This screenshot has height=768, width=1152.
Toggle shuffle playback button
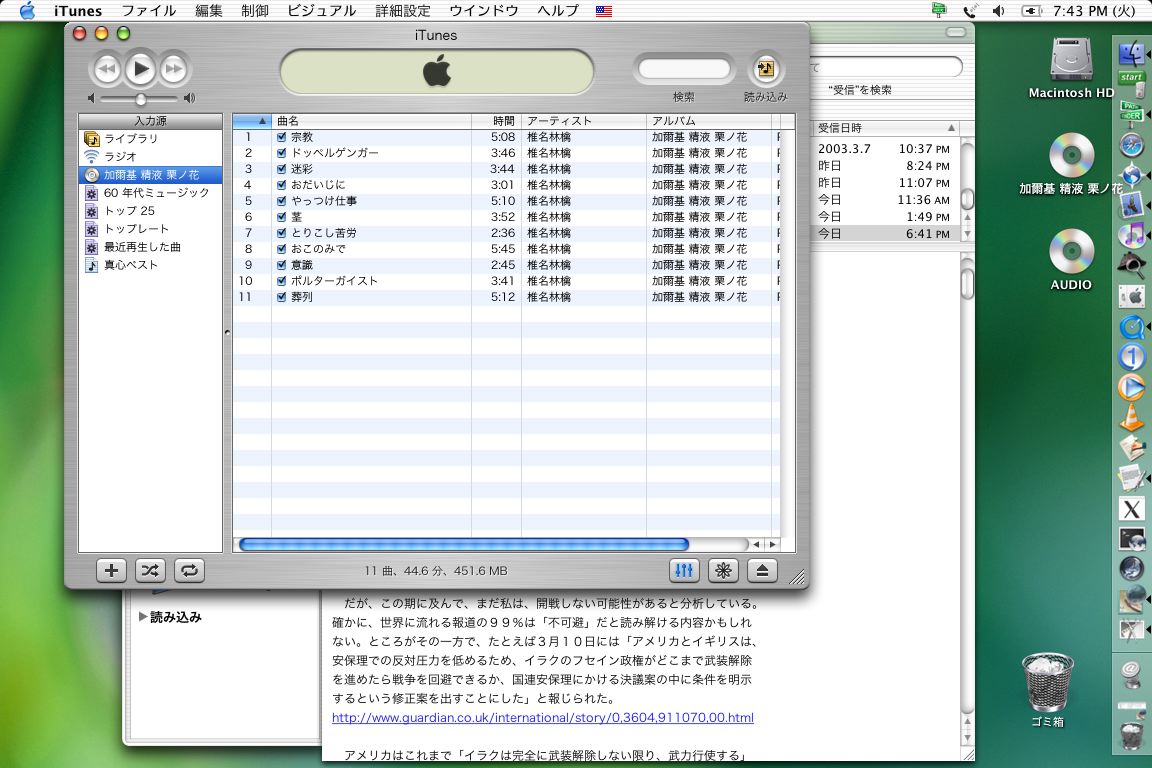(150, 570)
